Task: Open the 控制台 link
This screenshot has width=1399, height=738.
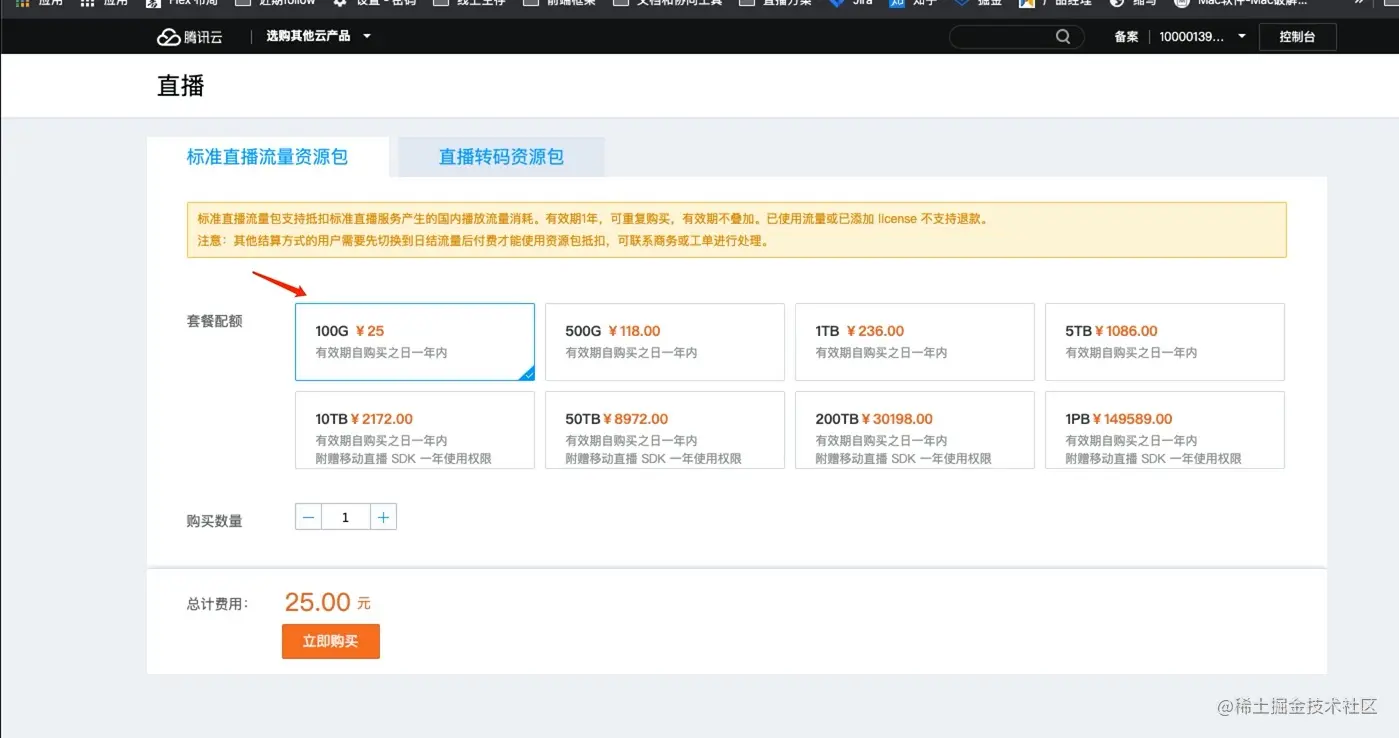Action: coord(1297,36)
